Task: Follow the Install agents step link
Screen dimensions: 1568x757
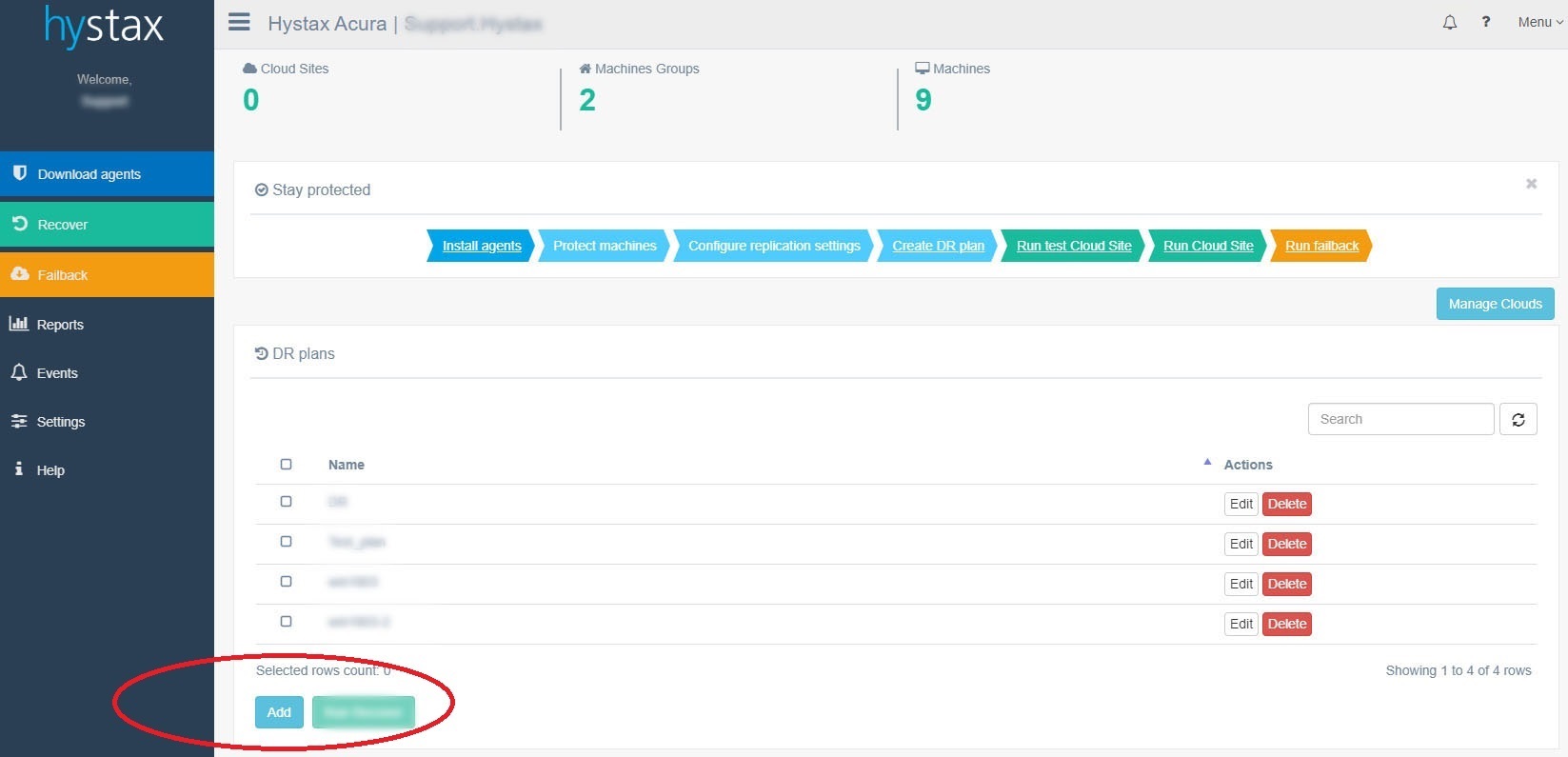Action: click(x=482, y=246)
